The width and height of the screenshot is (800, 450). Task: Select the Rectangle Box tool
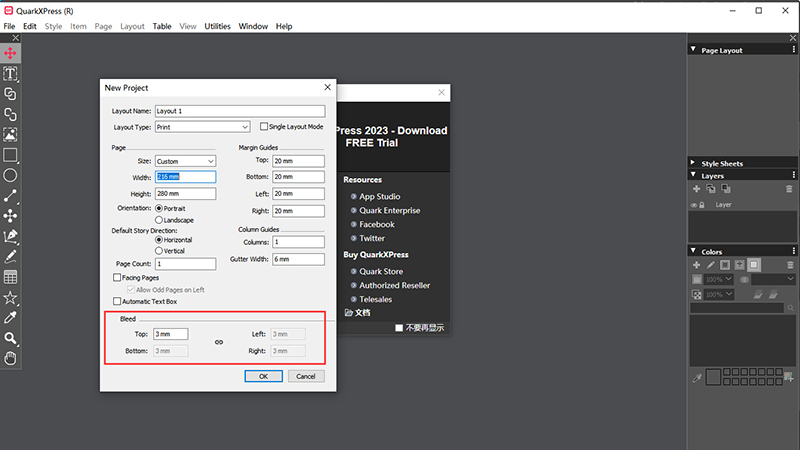point(10,155)
